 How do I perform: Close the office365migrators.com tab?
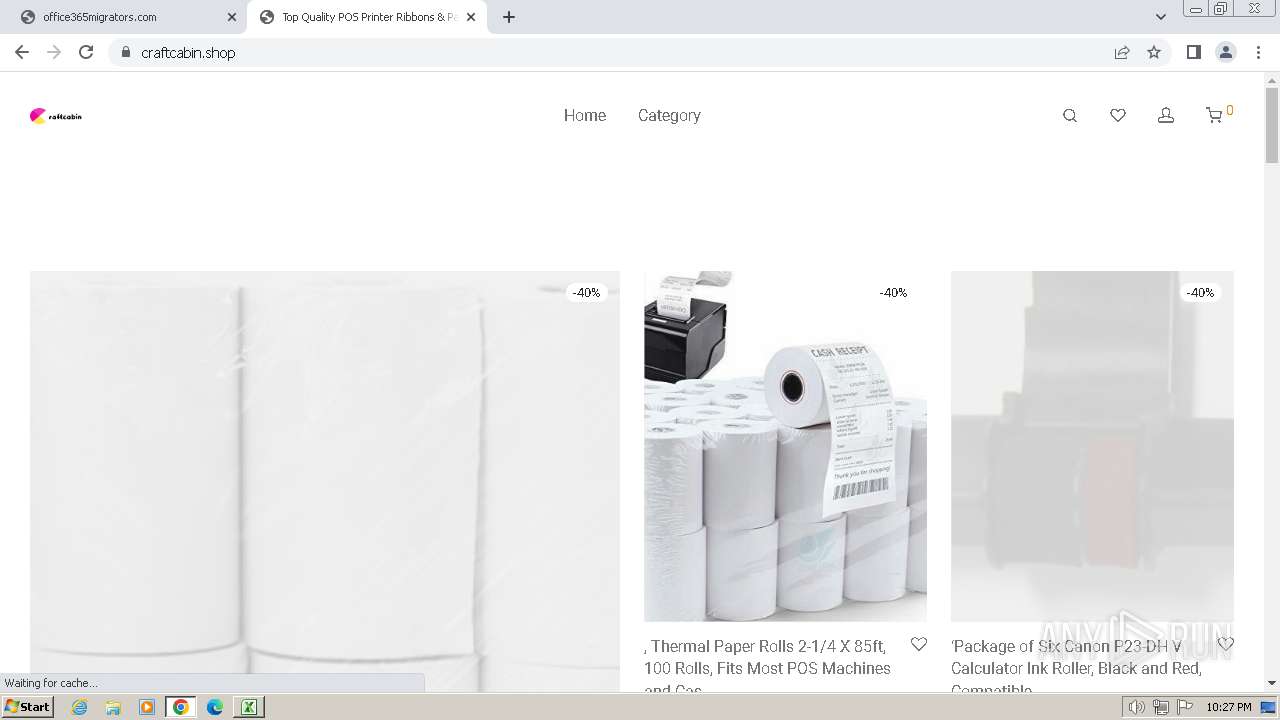tap(232, 17)
